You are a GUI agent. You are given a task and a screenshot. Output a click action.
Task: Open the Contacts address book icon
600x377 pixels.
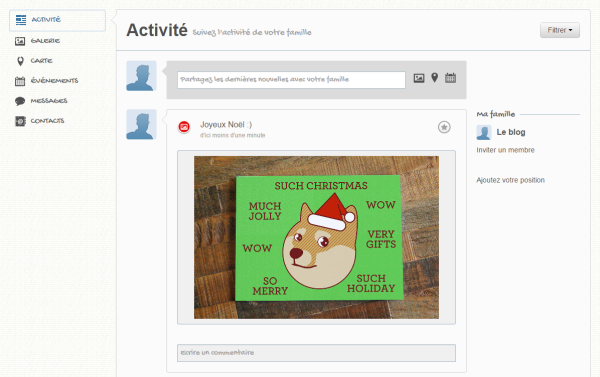(20, 121)
